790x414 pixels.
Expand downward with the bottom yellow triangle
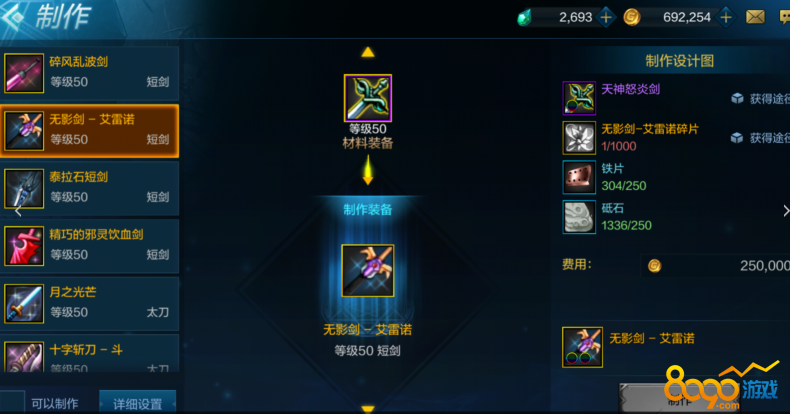pyautogui.click(x=368, y=409)
